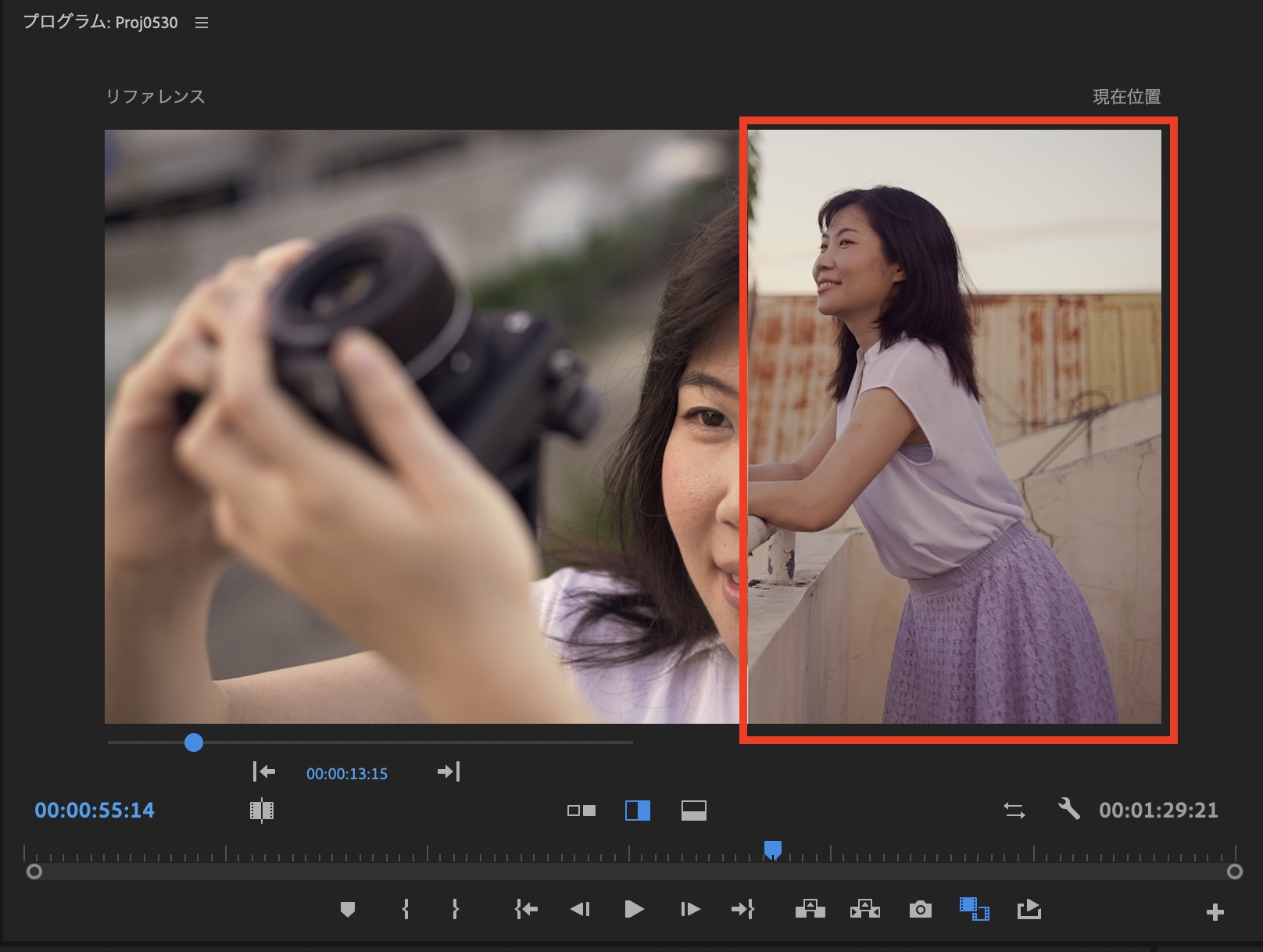The height and width of the screenshot is (952, 1263).
Task: Click the Mark Out bracket icon
Action: (x=455, y=909)
